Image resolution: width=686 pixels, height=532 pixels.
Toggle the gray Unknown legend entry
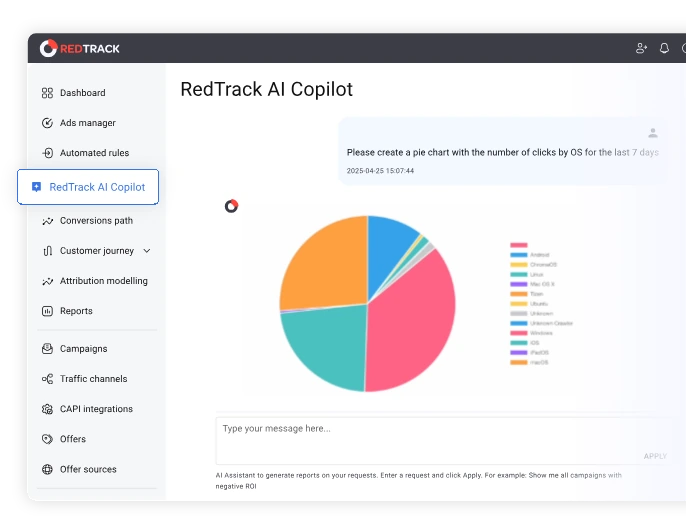pos(532,314)
